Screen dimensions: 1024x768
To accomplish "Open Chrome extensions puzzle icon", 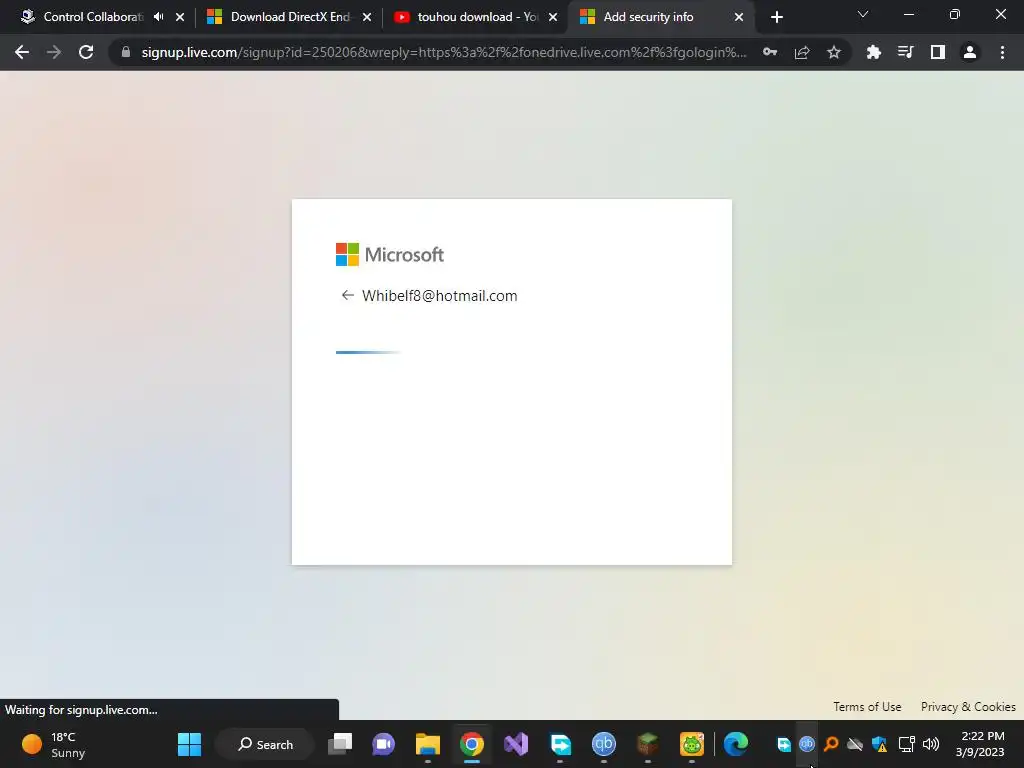I will (874, 52).
